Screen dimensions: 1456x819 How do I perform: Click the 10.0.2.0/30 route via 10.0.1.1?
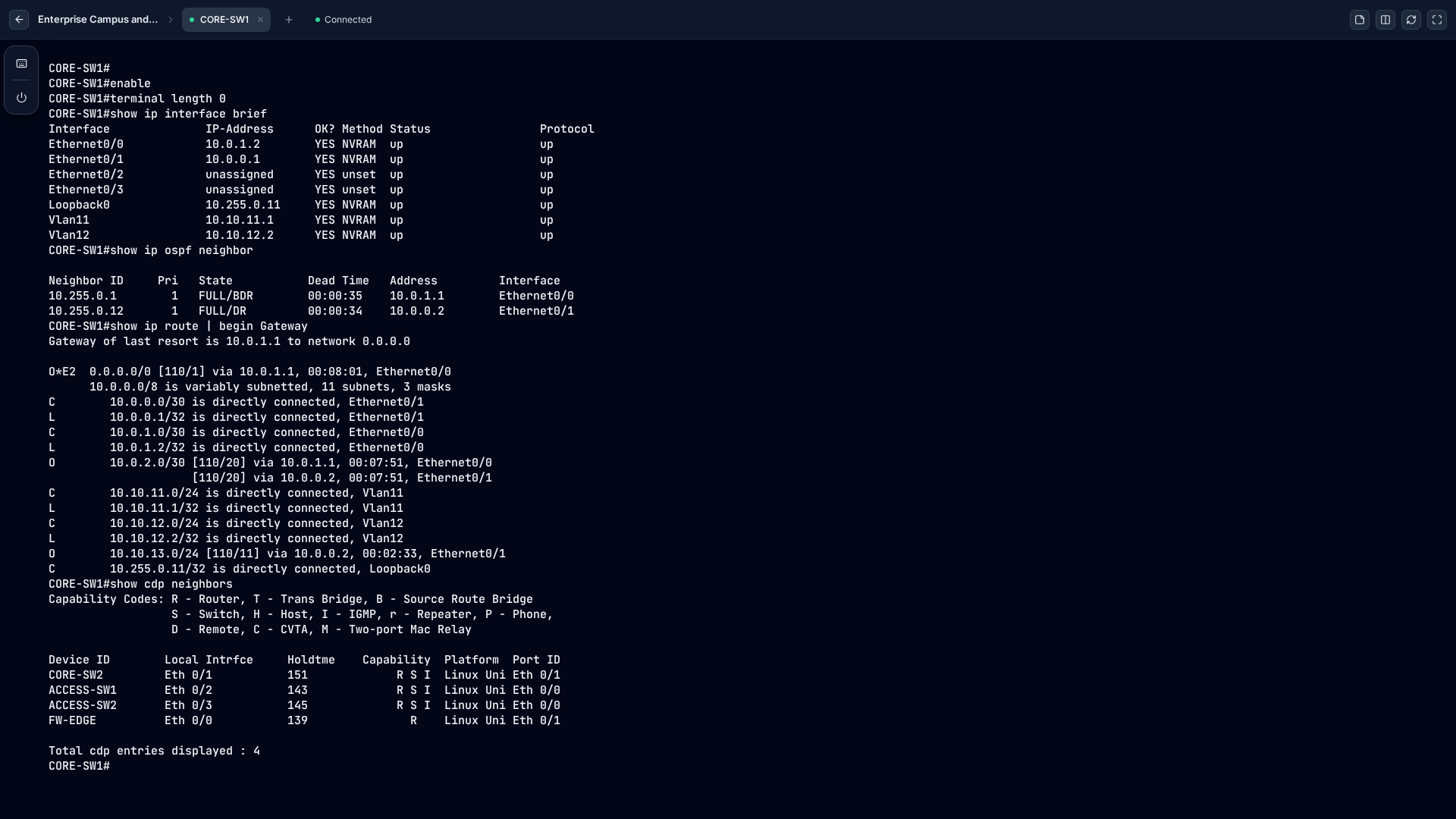[270, 463]
